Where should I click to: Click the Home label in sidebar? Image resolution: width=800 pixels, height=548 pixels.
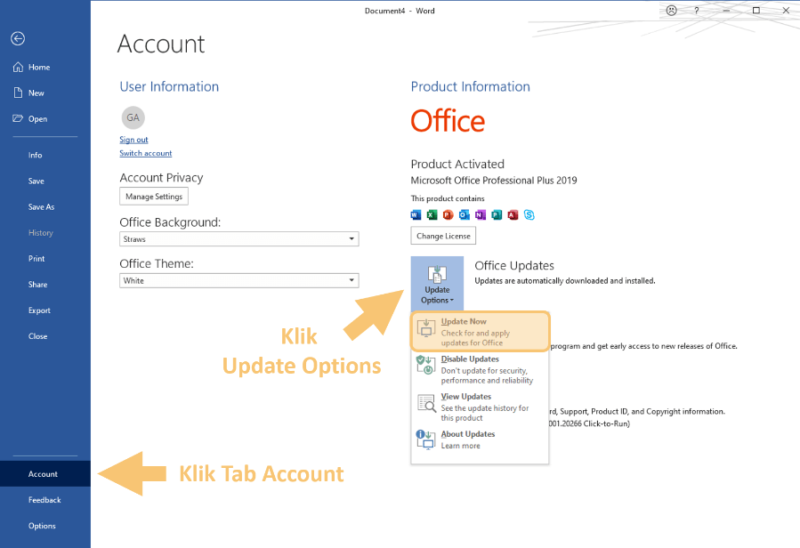coord(39,67)
